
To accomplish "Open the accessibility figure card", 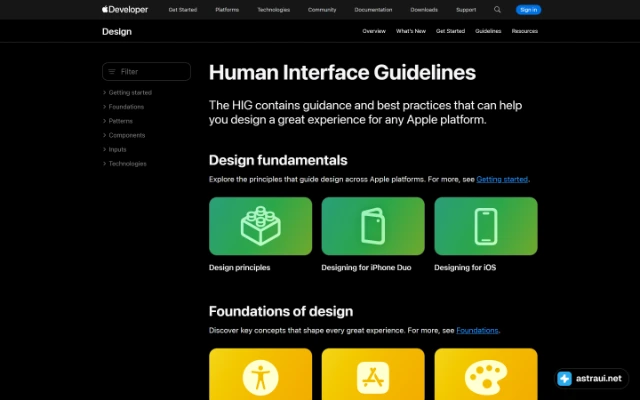I will click(260, 374).
